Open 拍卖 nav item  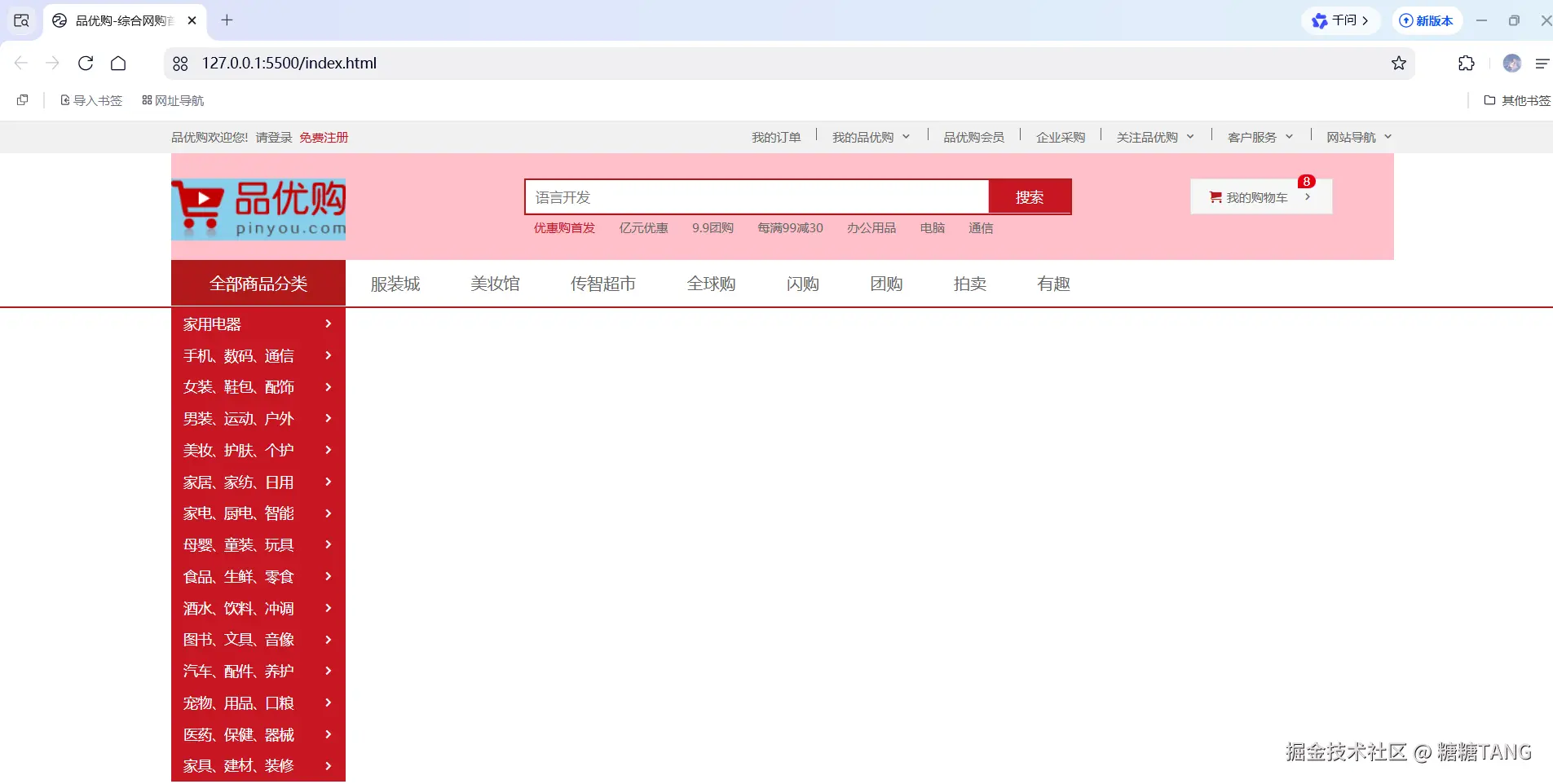(x=970, y=284)
